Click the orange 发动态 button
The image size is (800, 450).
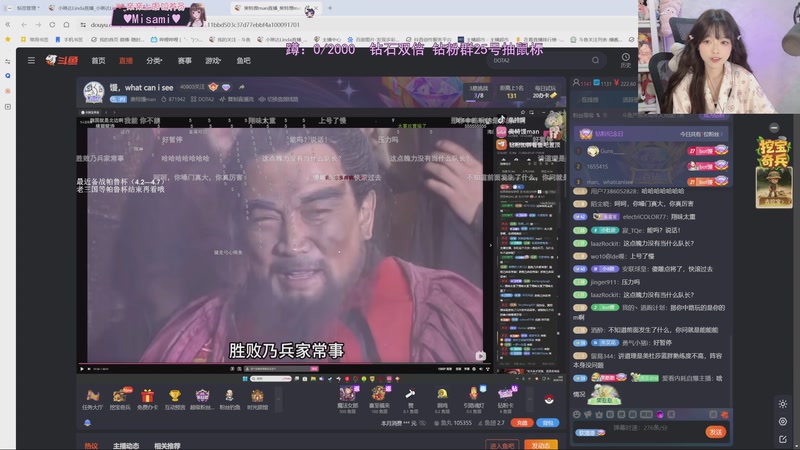pyautogui.click(x=541, y=445)
